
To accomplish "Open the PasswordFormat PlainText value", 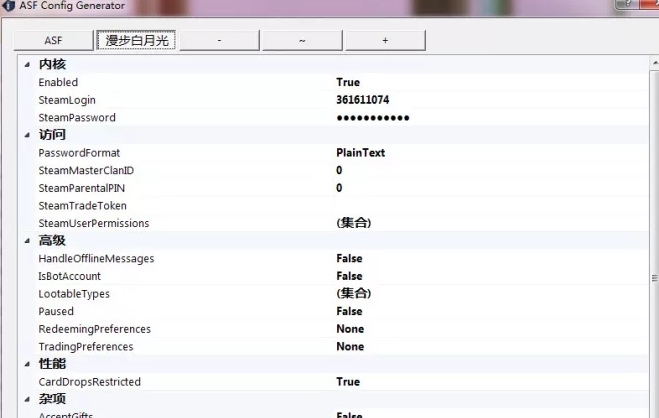I will point(361,153).
